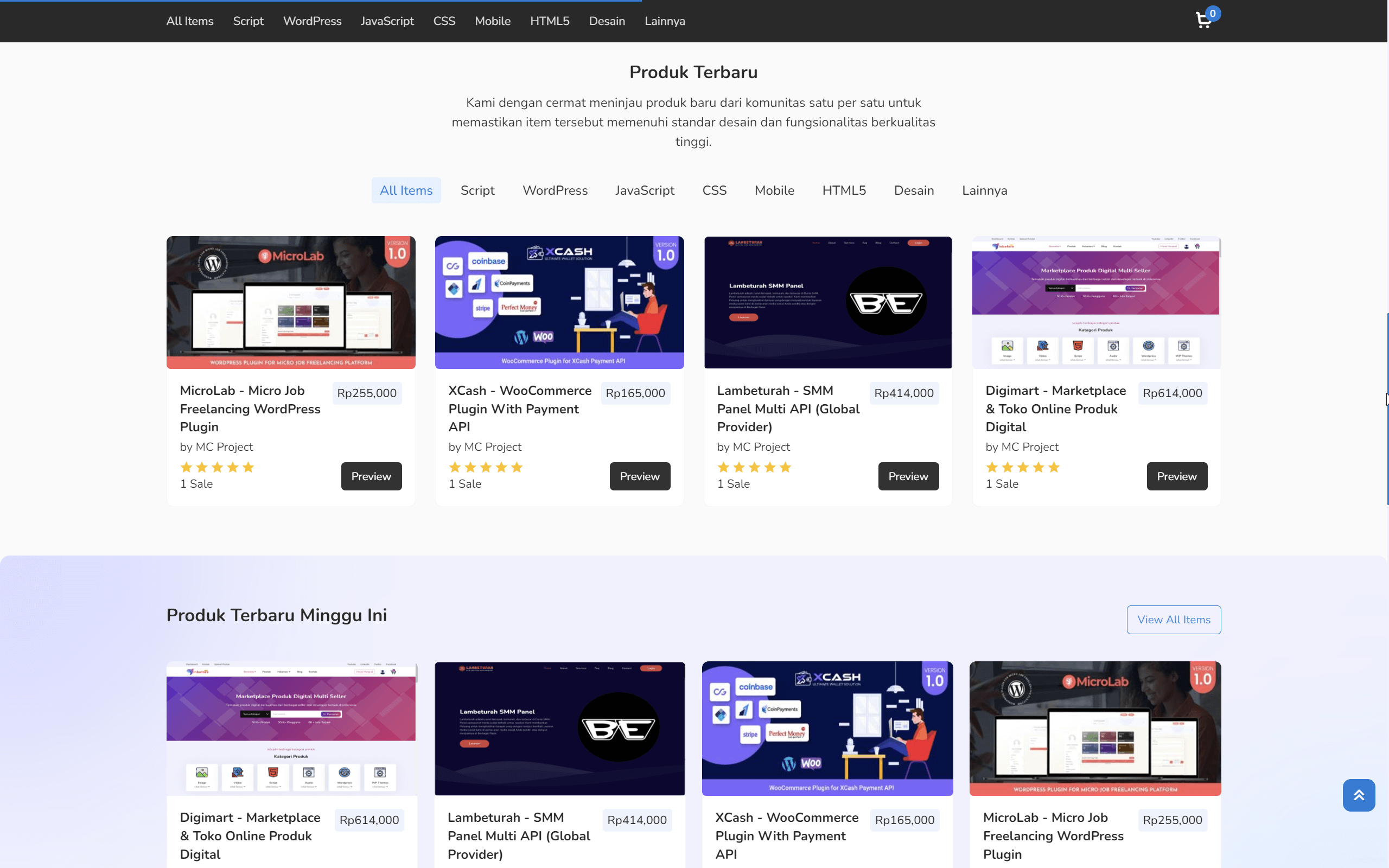Image resolution: width=1389 pixels, height=868 pixels.
Task: Click MC Project author under Lambeturah card
Action: tap(761, 446)
